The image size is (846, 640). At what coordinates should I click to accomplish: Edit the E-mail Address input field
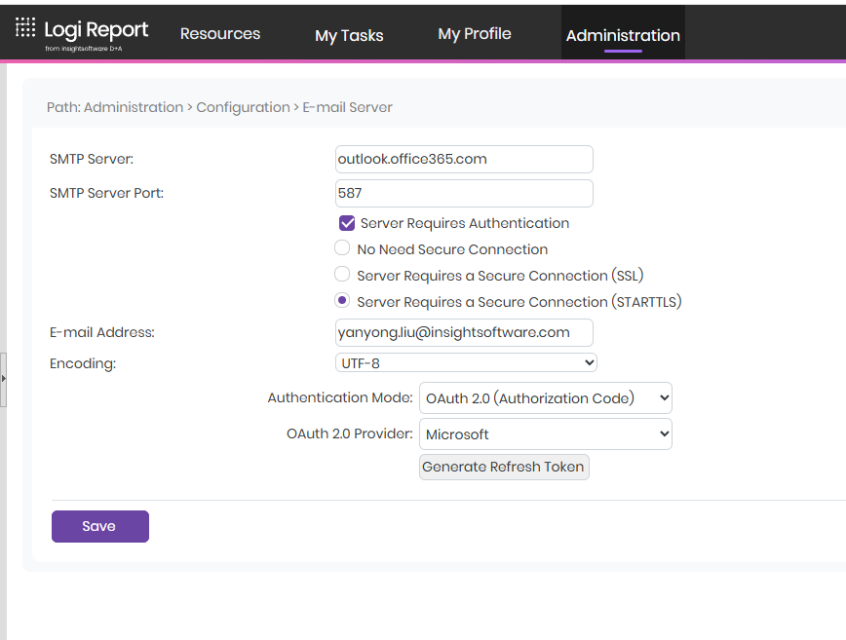click(x=464, y=332)
